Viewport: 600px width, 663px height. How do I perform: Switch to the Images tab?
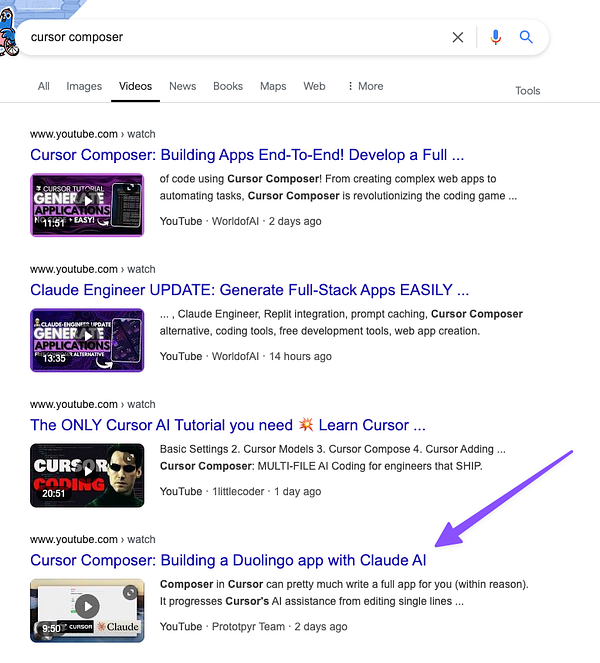click(84, 86)
